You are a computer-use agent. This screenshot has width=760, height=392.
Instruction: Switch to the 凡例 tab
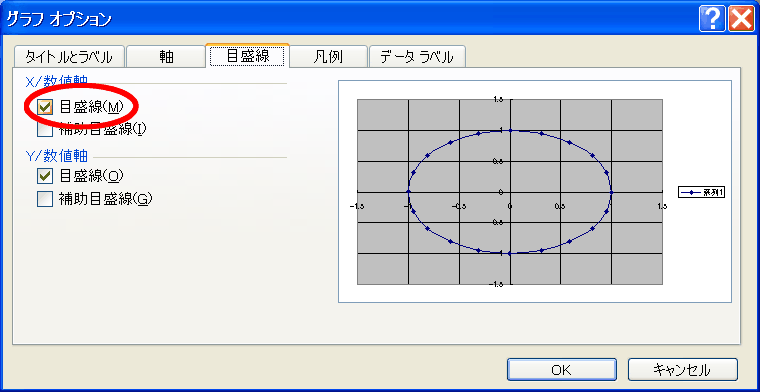[x=328, y=57]
